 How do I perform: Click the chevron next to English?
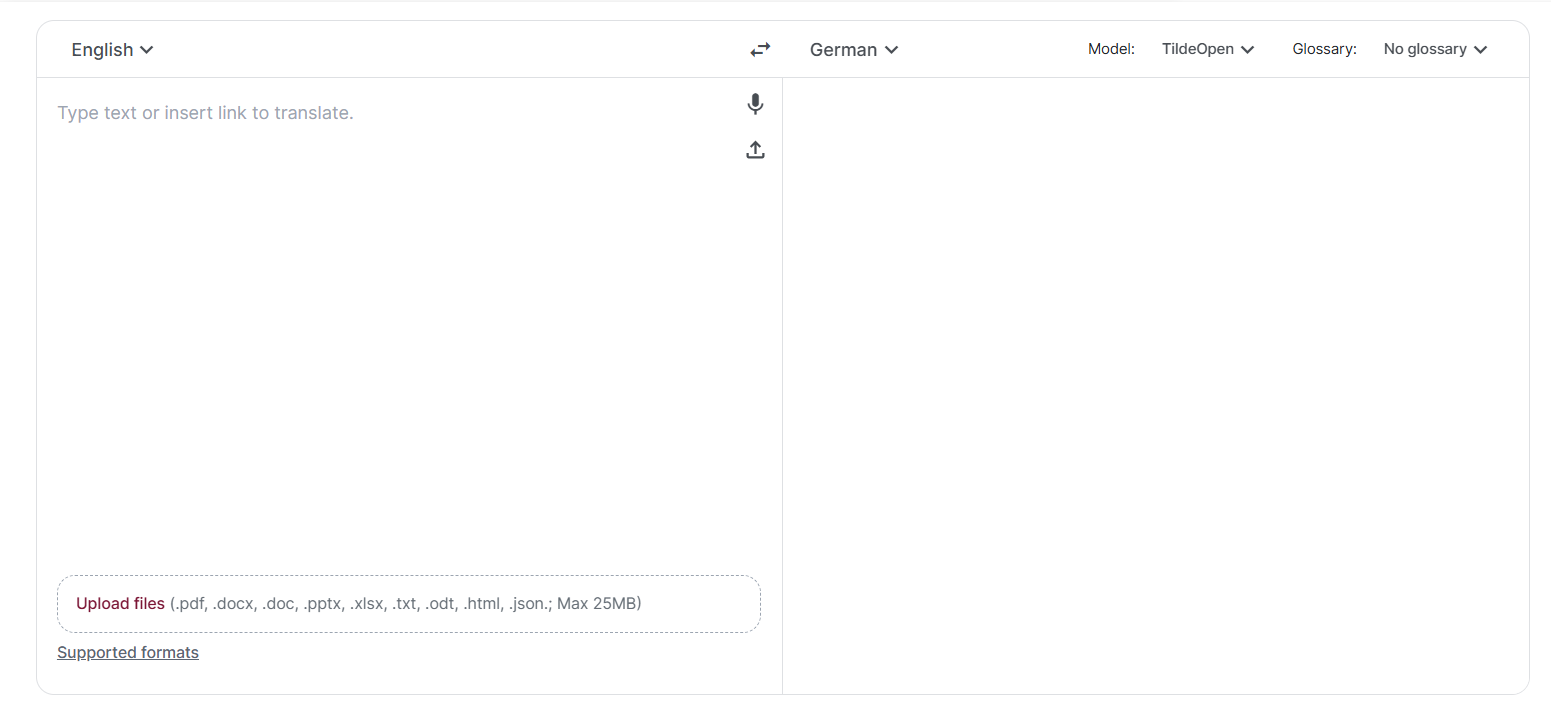tap(147, 49)
